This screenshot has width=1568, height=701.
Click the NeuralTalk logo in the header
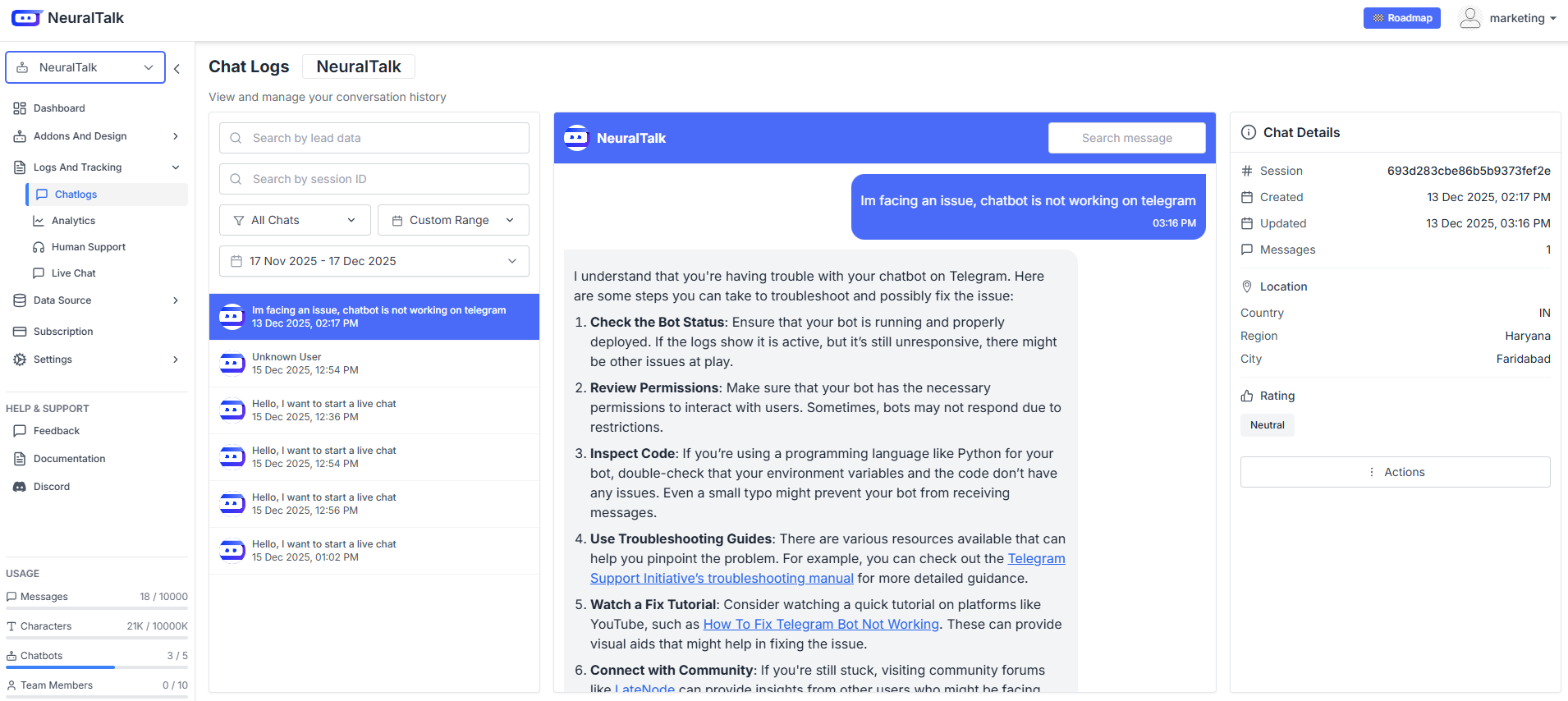pyautogui.click(x=67, y=18)
